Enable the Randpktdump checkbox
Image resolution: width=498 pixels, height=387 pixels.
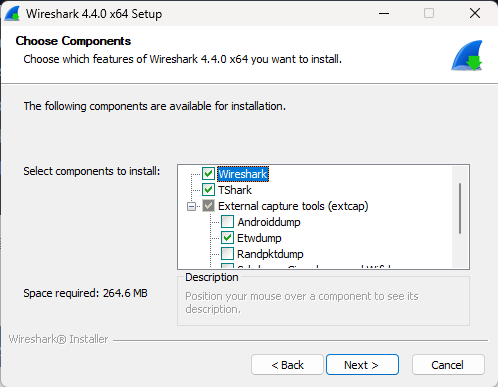227,254
